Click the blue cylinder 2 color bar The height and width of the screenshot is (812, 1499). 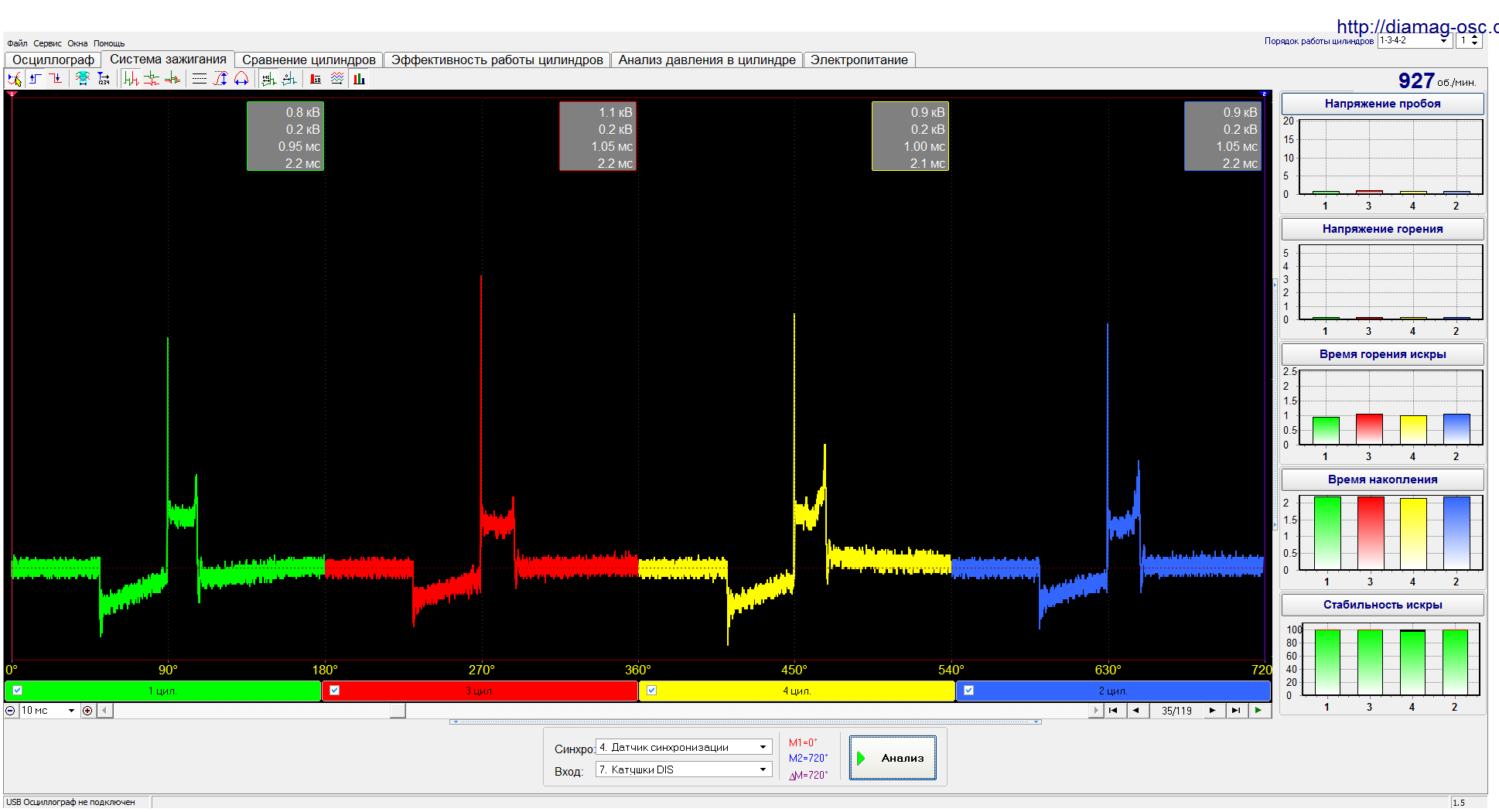[x=1114, y=691]
